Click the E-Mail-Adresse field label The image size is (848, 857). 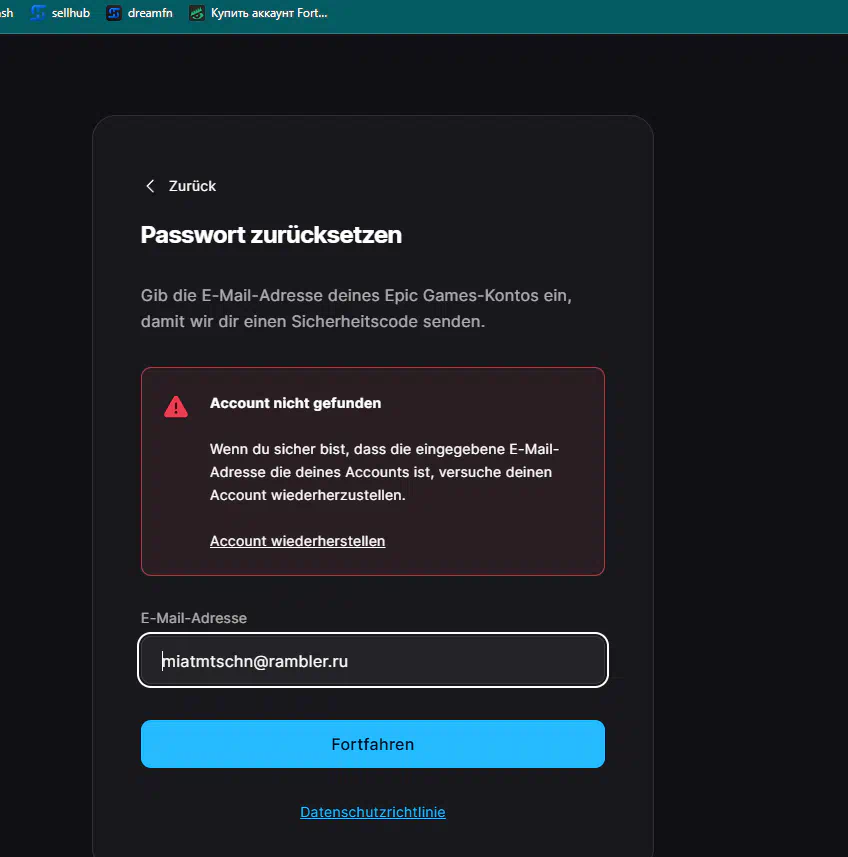click(x=194, y=618)
